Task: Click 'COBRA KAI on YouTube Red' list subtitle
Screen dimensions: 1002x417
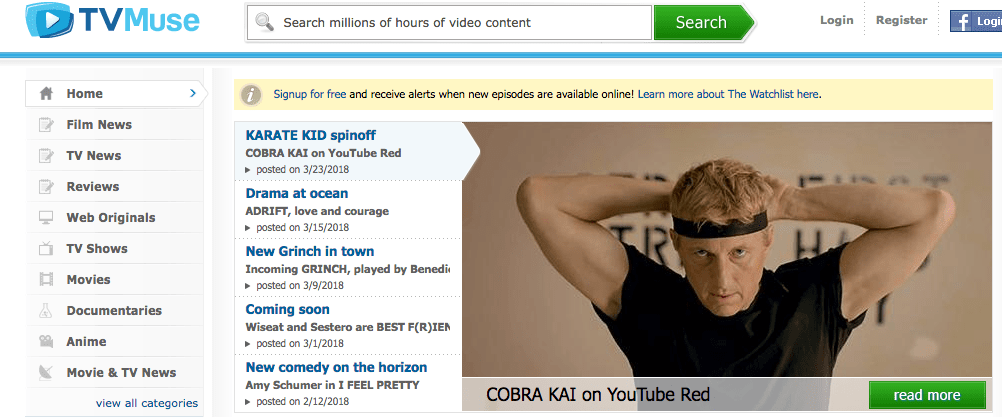Action: click(323, 153)
